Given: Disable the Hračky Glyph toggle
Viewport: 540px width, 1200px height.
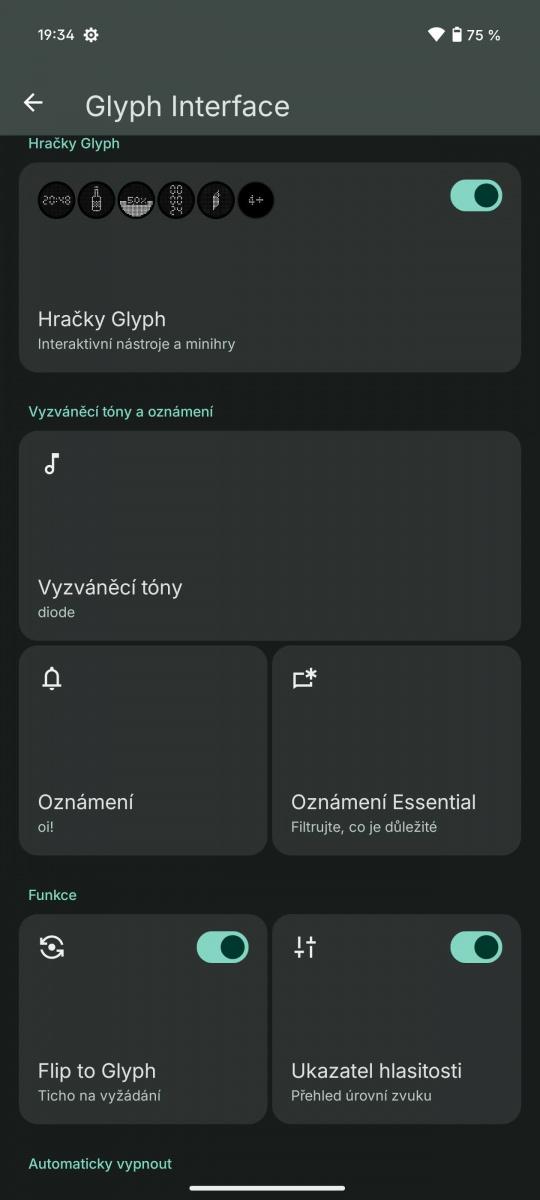Looking at the screenshot, I should [476, 195].
